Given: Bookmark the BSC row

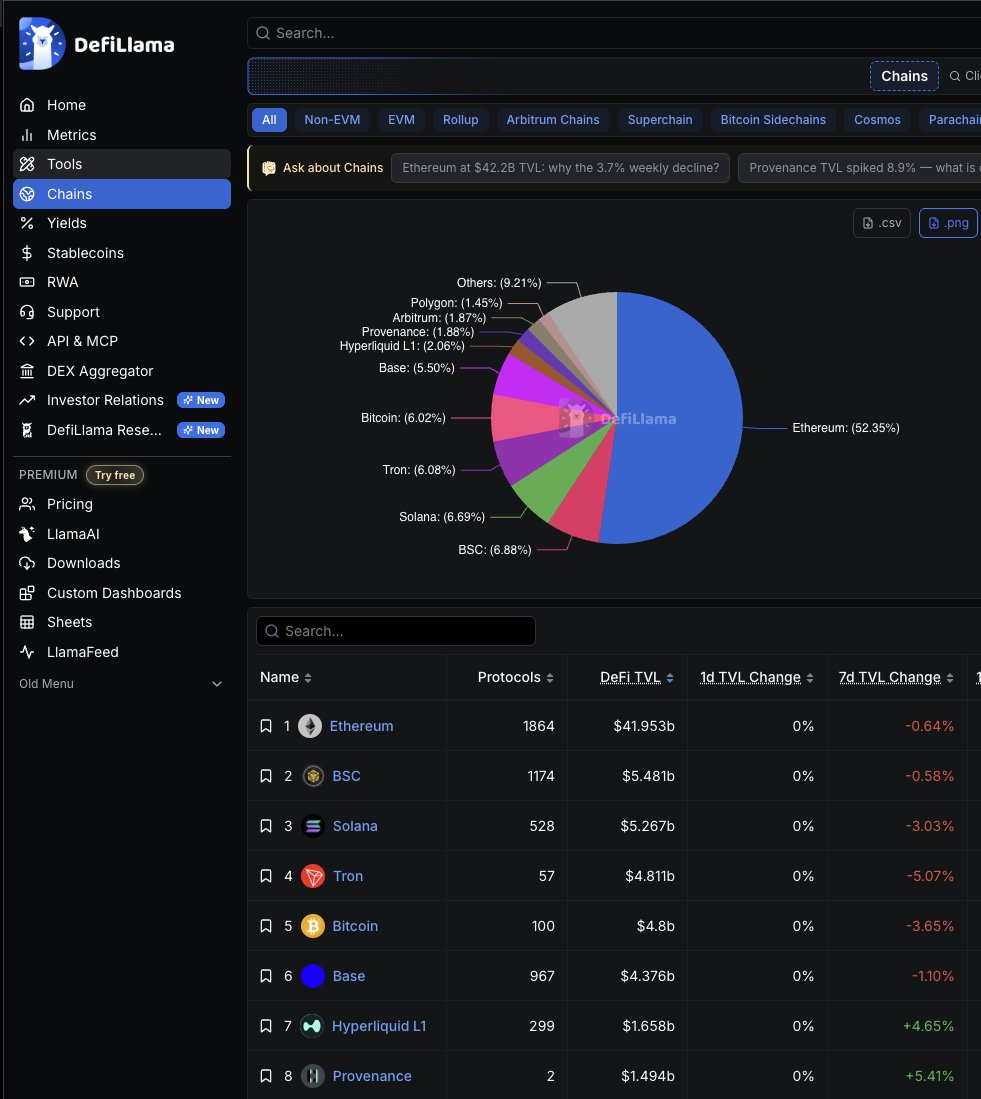Looking at the screenshot, I should 266,776.
